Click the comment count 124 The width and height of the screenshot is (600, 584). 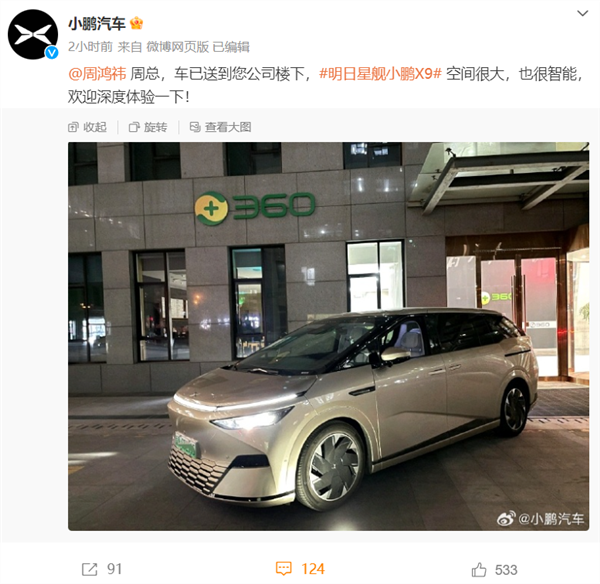coord(313,569)
